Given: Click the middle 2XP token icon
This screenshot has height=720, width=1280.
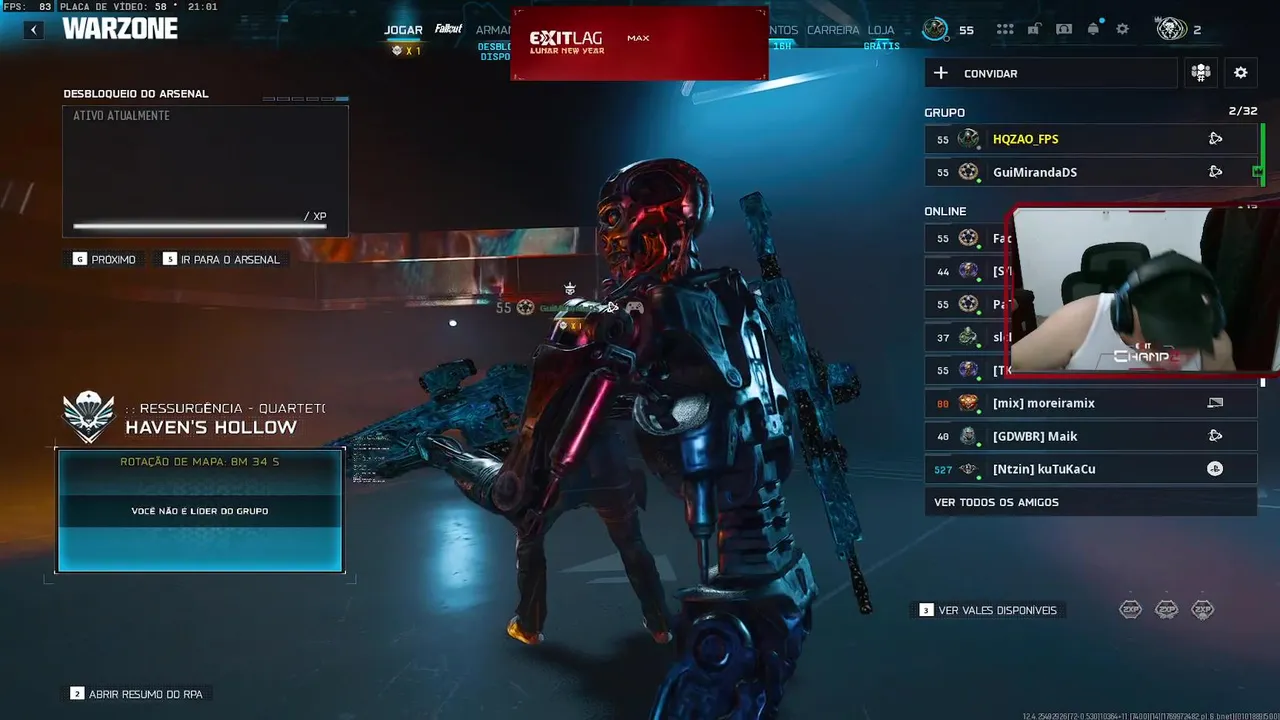Looking at the screenshot, I should (1166, 609).
